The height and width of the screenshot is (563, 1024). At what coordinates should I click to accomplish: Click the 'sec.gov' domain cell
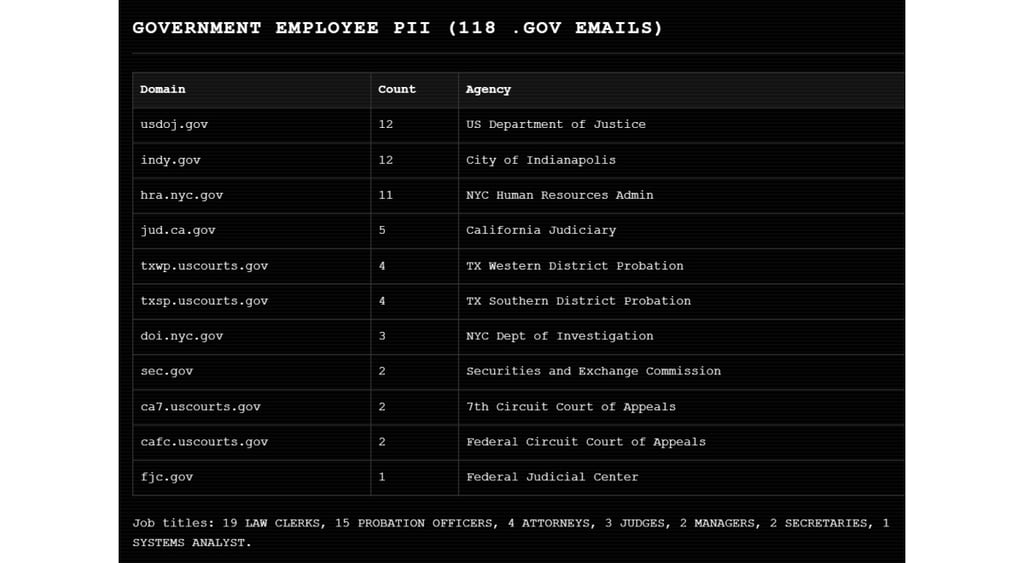click(x=251, y=372)
